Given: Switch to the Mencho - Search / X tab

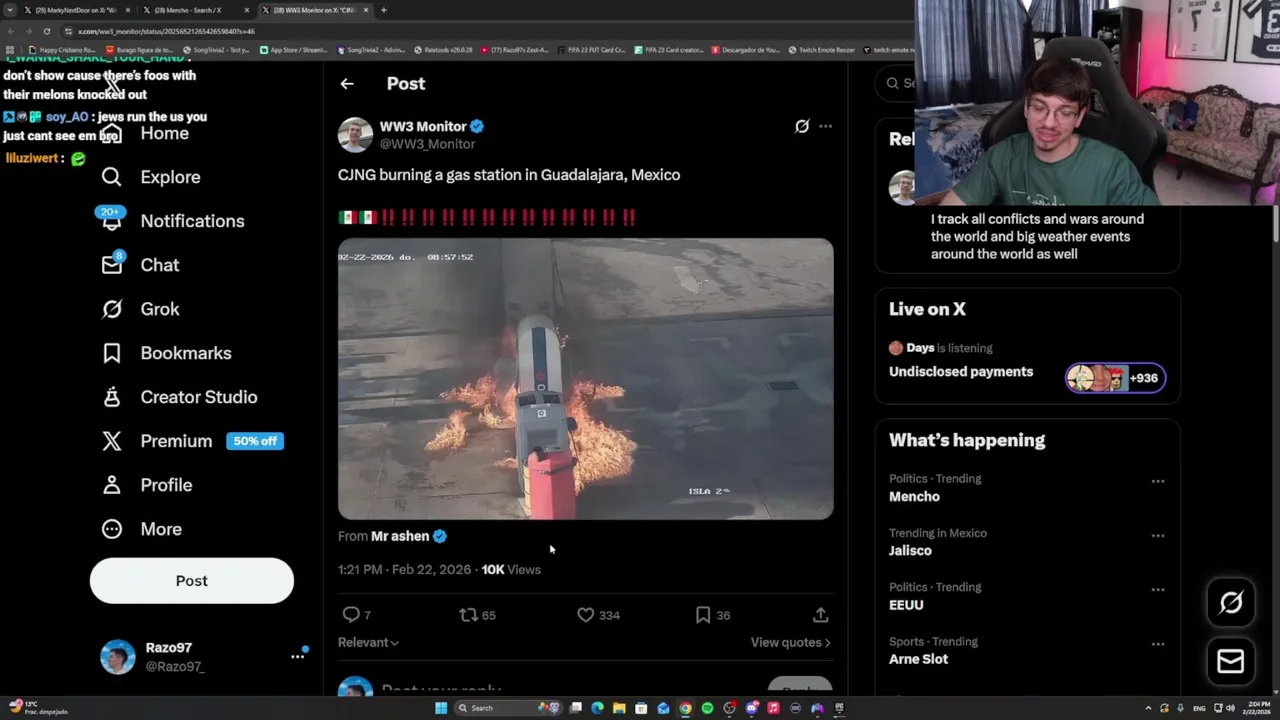Looking at the screenshot, I should pyautogui.click(x=196, y=10).
